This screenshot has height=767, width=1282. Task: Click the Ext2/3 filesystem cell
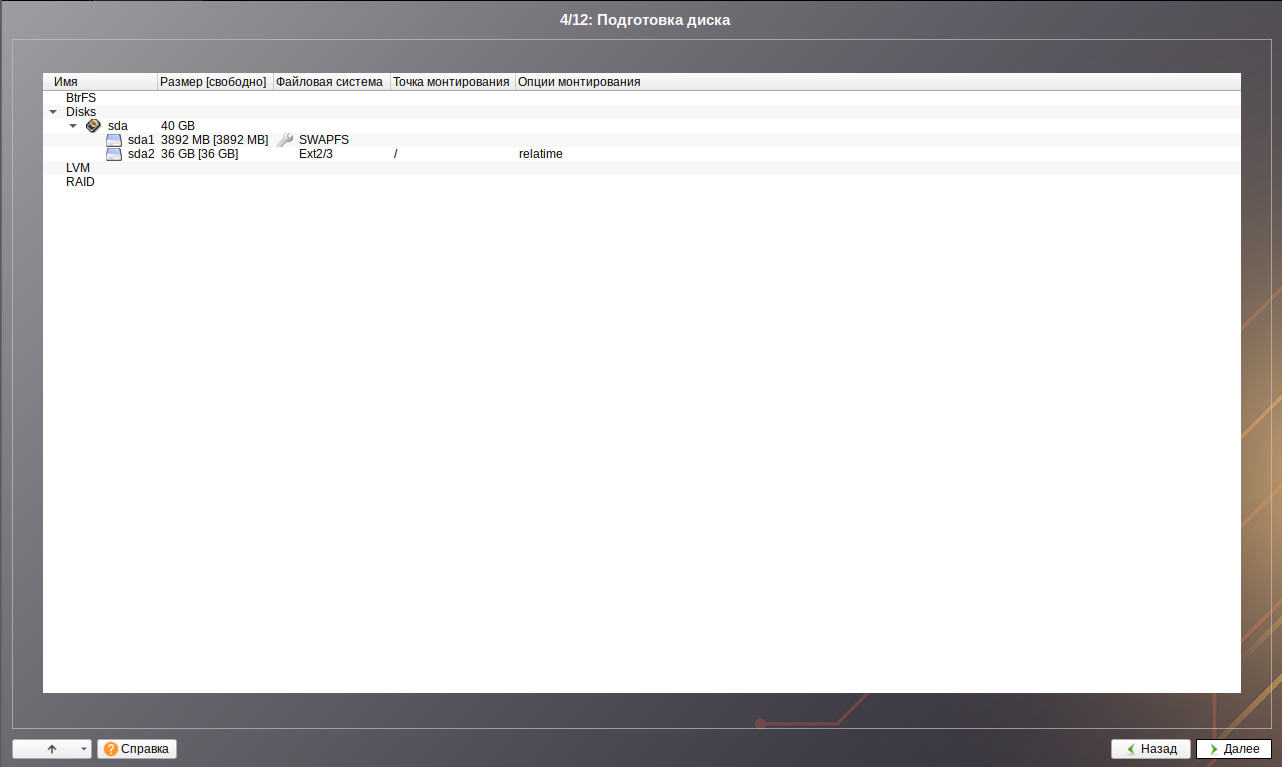(x=315, y=154)
